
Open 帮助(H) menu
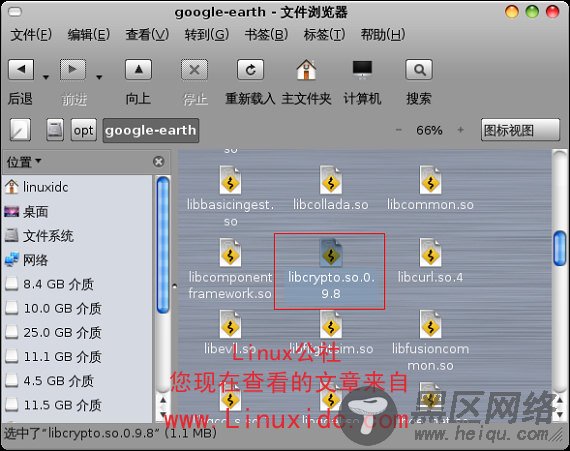[383, 35]
